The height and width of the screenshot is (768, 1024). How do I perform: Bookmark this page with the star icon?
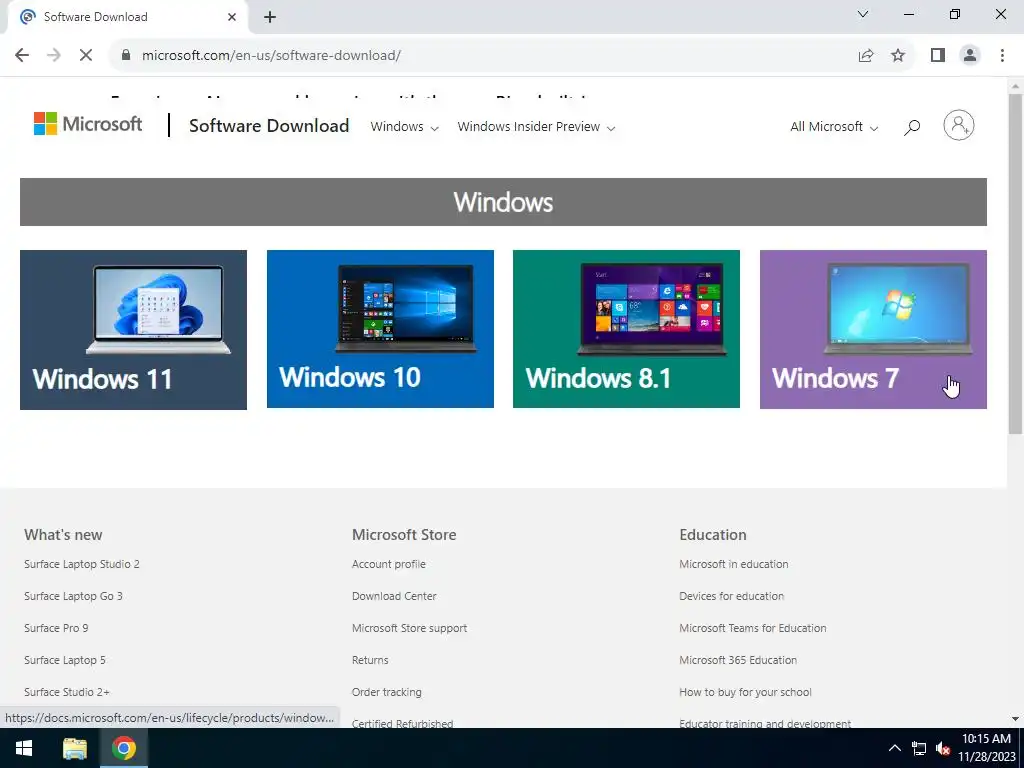[898, 56]
